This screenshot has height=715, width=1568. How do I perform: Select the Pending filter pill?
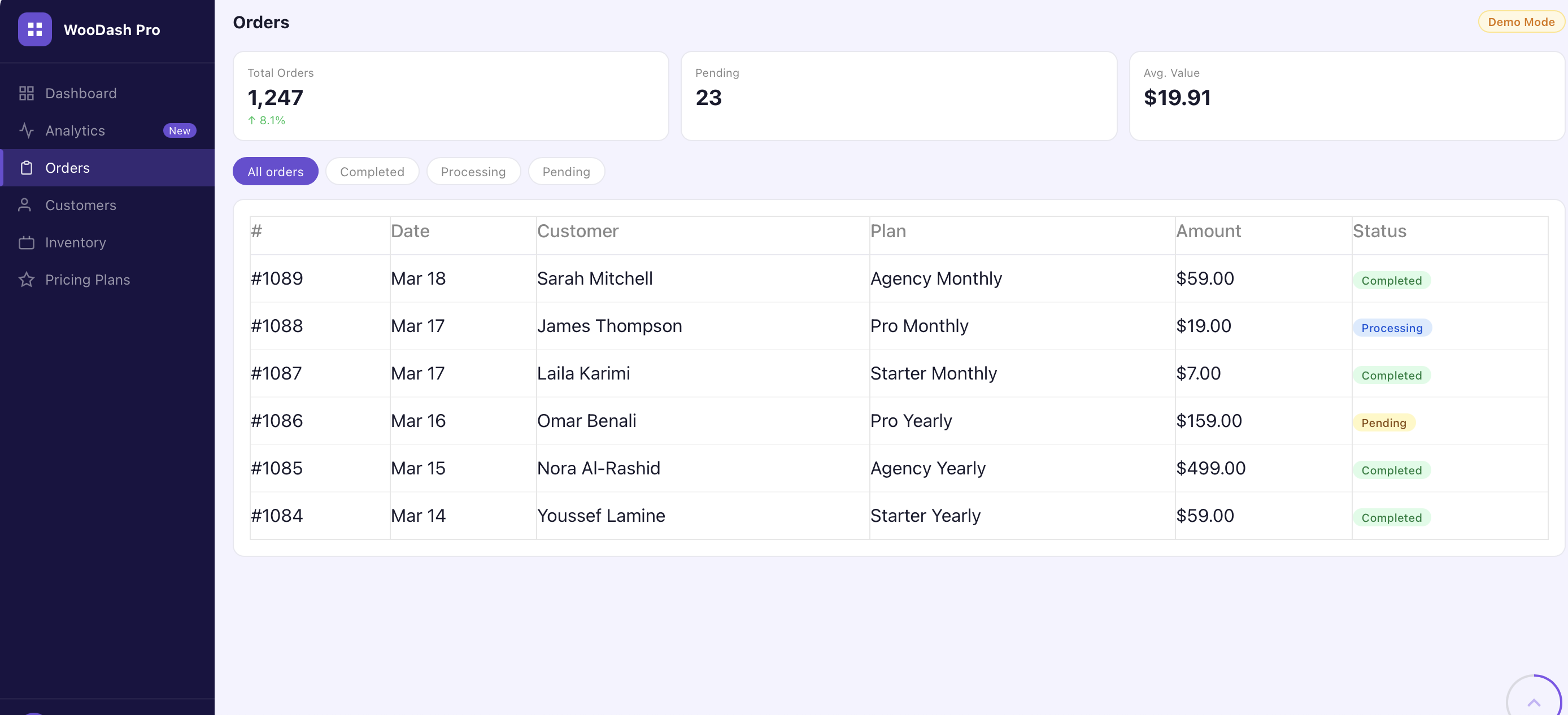click(x=566, y=171)
